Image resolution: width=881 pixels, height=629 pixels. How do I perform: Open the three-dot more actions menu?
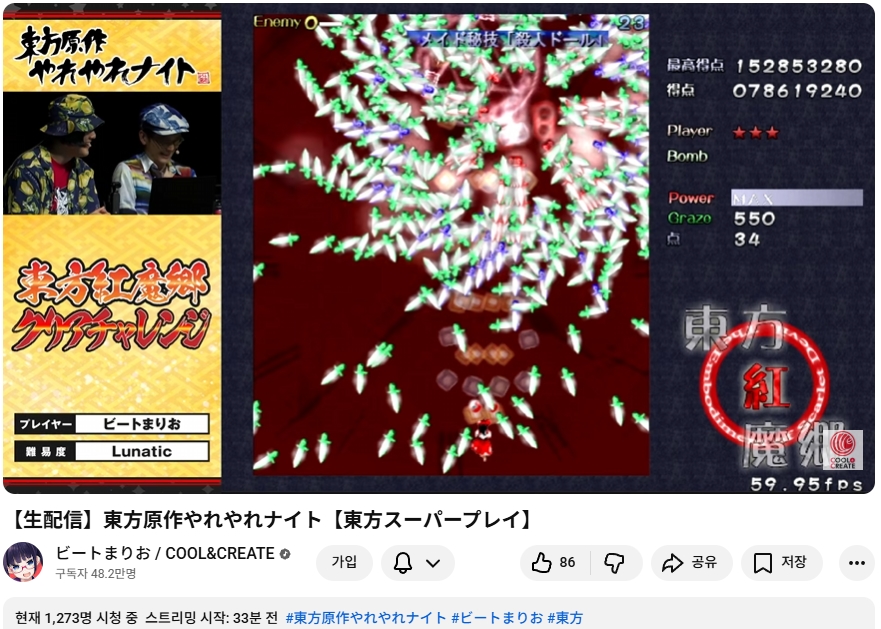tap(856, 563)
